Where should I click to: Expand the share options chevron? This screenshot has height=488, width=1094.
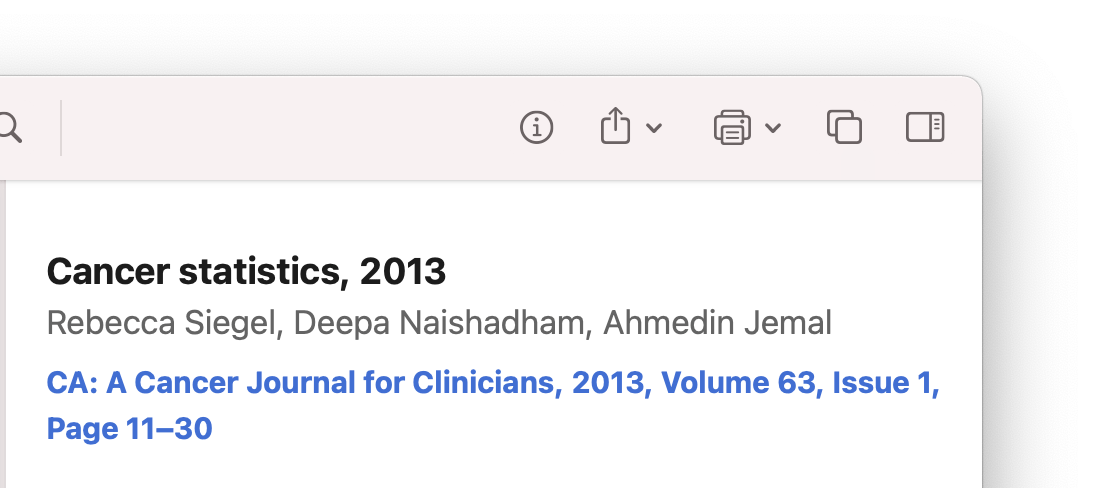[654, 128]
